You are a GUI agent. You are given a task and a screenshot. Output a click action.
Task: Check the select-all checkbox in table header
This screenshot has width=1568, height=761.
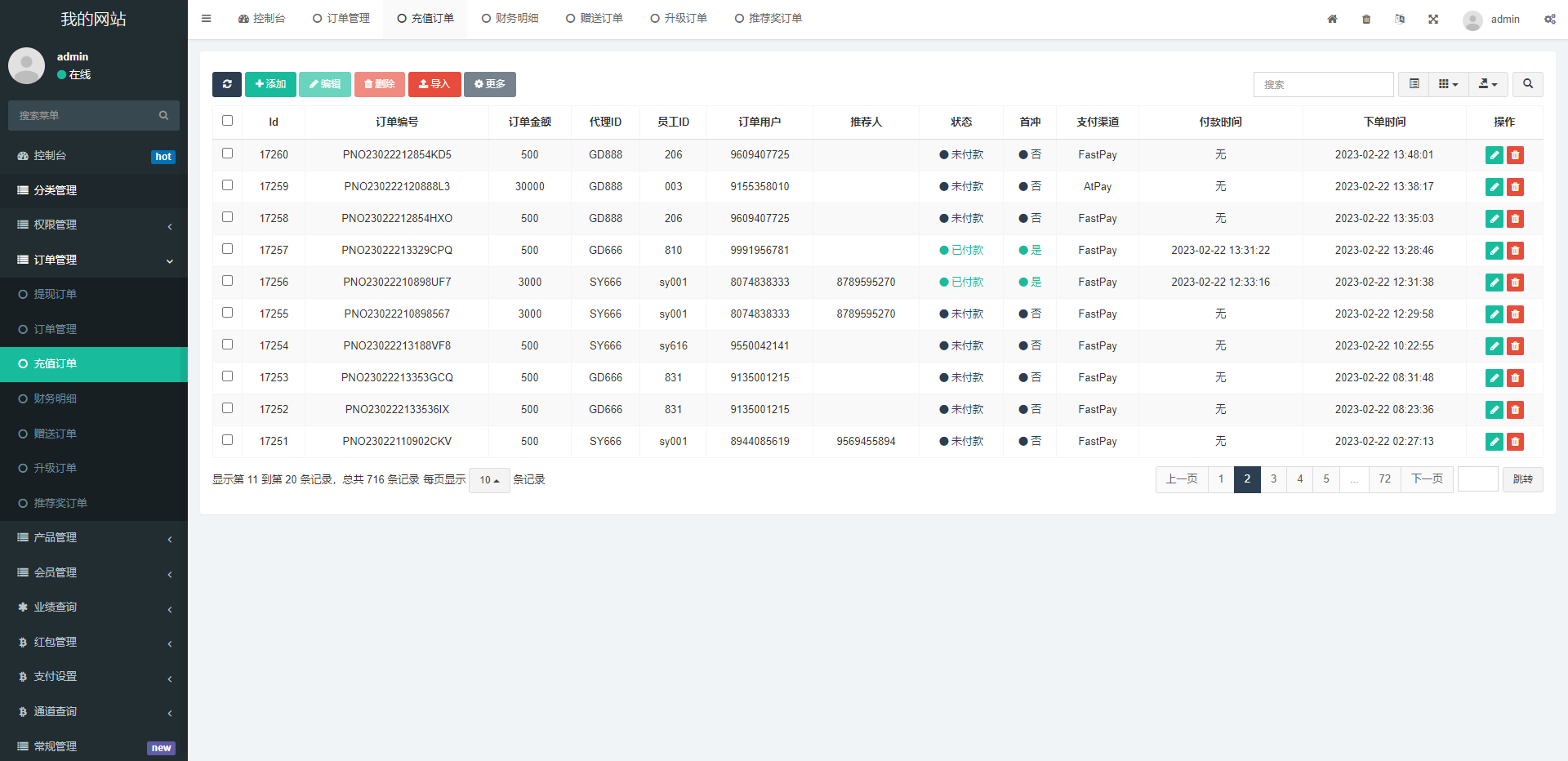pyautogui.click(x=228, y=121)
